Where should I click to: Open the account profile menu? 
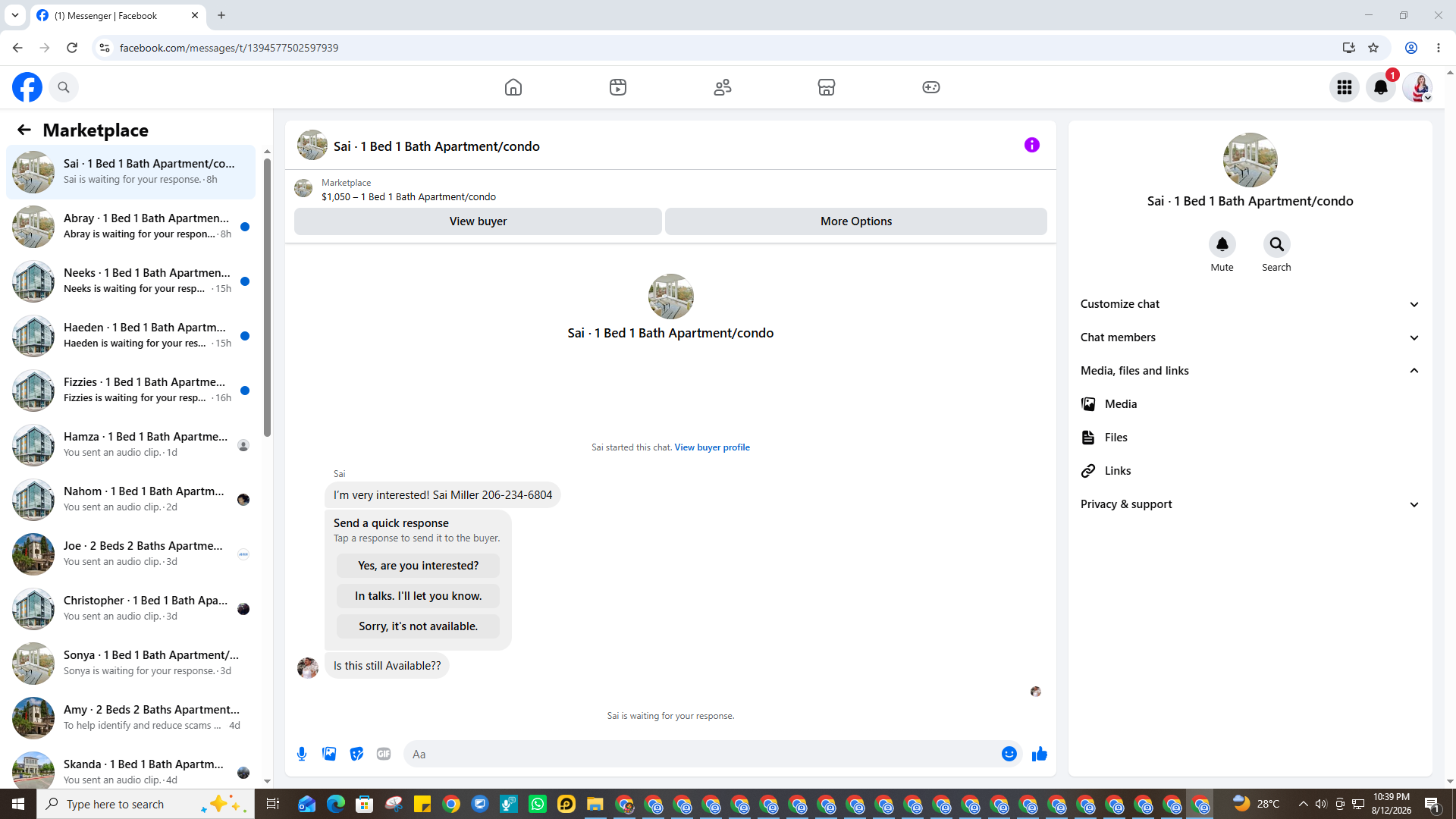pos(1417,87)
